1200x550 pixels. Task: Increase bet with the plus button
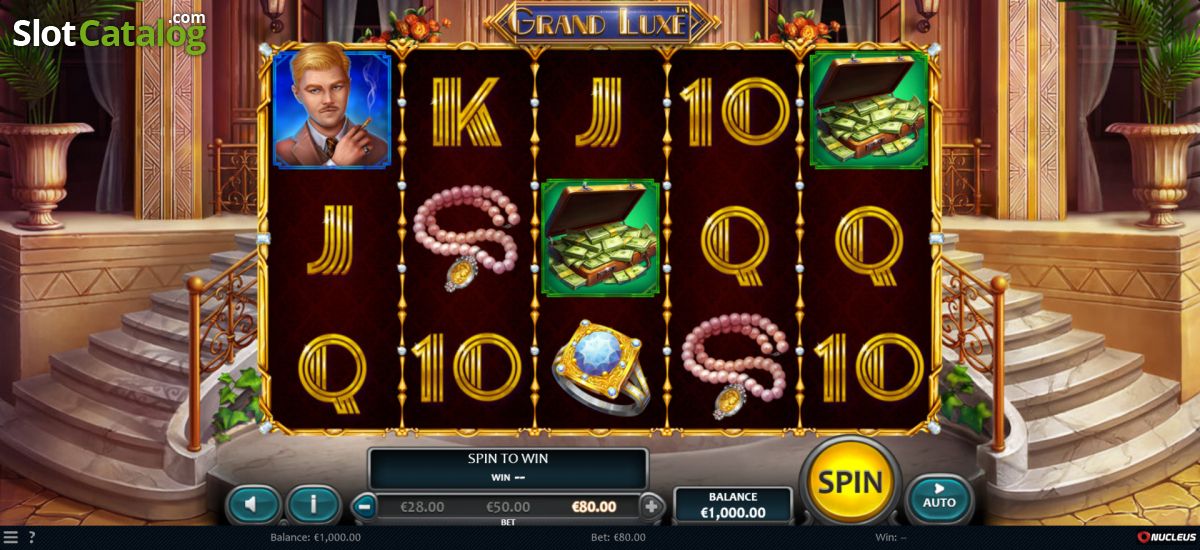click(652, 506)
